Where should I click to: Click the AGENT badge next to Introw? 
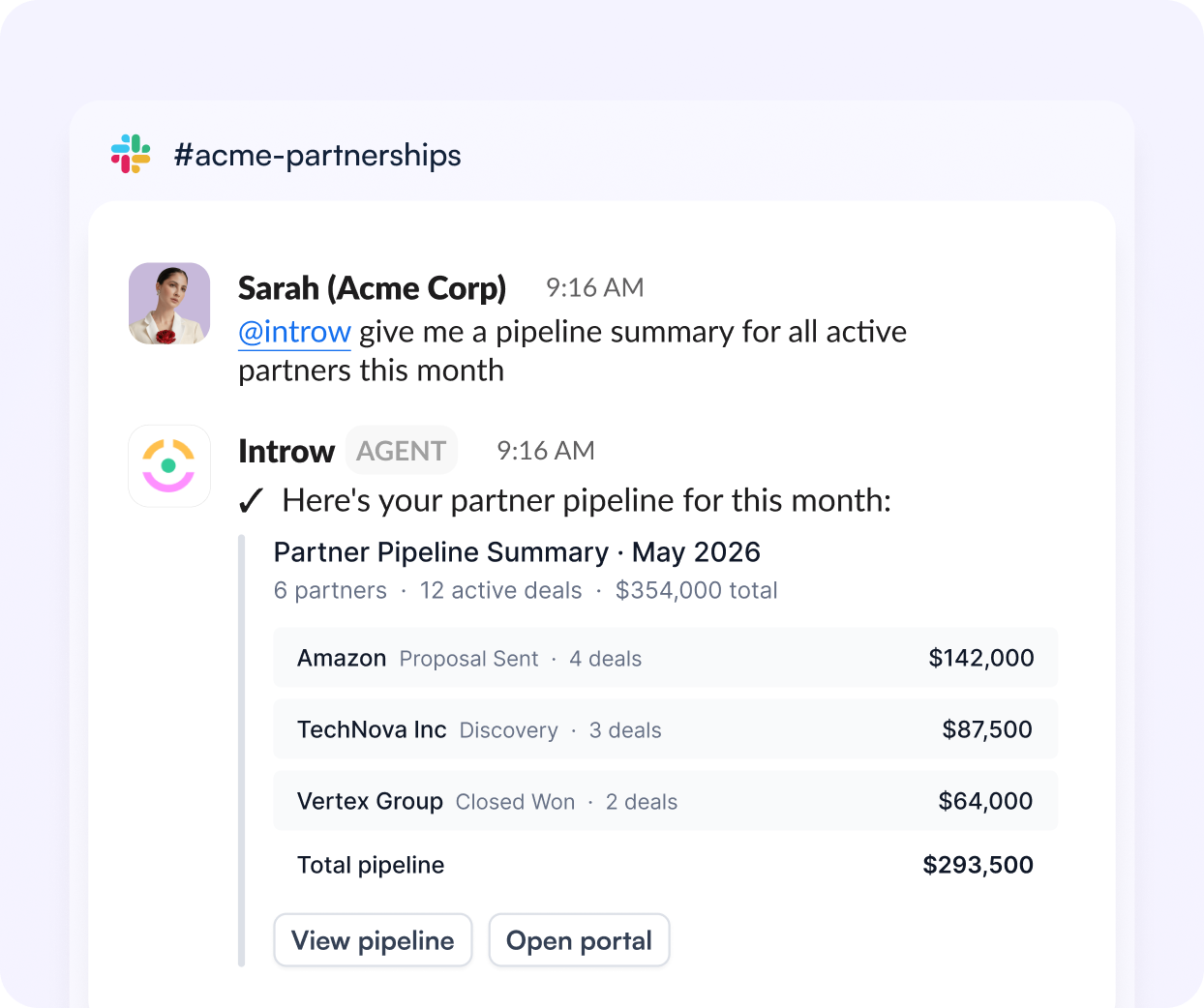click(402, 451)
